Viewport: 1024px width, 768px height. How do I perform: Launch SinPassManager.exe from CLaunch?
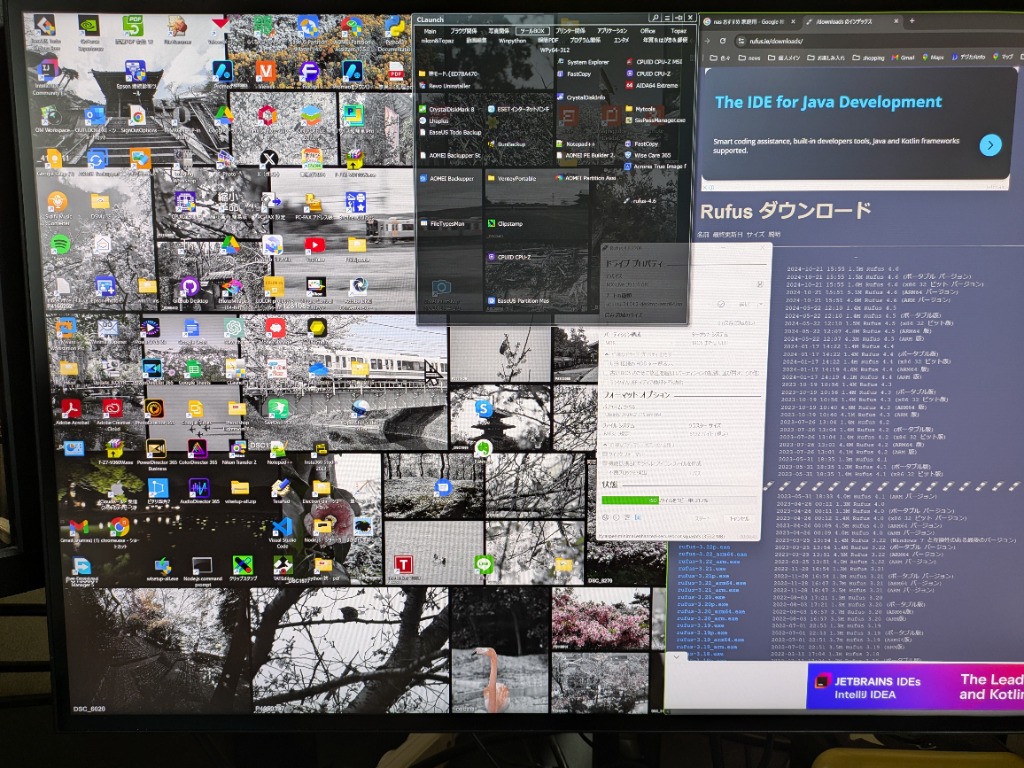[x=655, y=120]
